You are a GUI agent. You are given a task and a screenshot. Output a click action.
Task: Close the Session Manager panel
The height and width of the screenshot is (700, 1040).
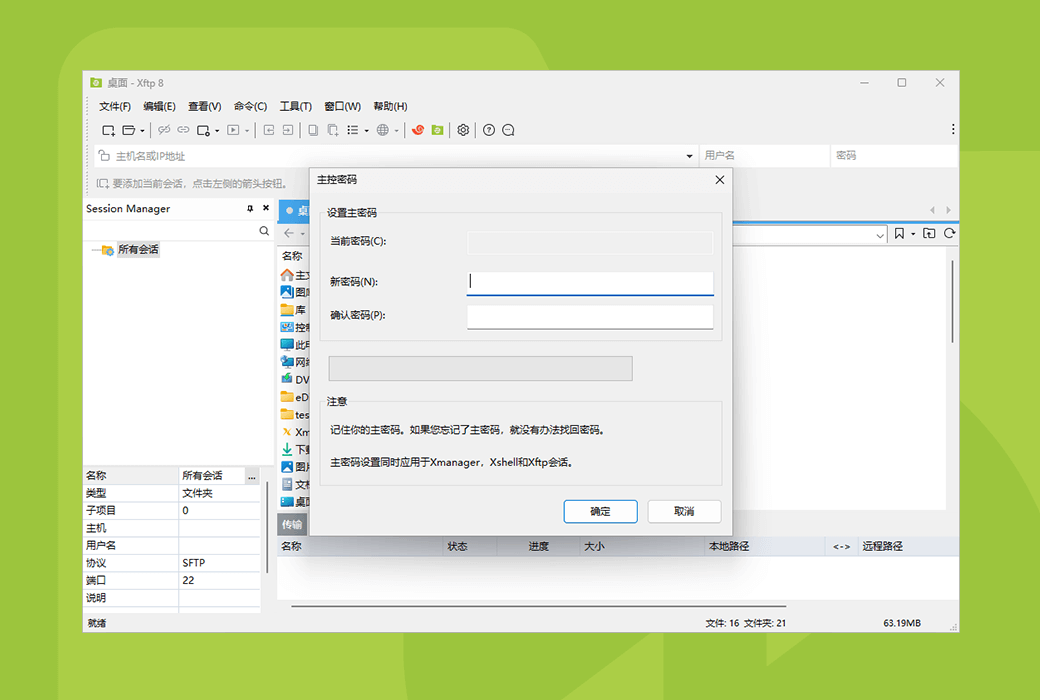point(266,208)
